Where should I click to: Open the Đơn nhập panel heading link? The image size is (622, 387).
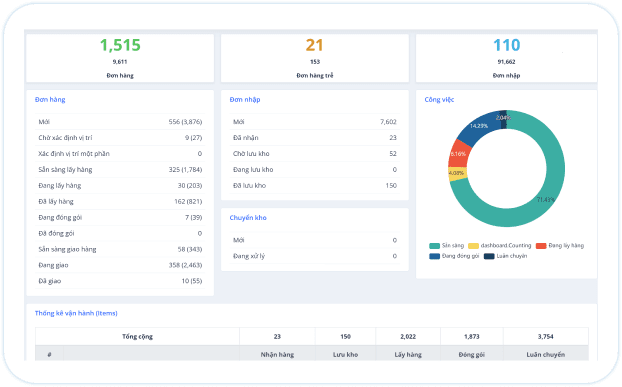(245, 100)
